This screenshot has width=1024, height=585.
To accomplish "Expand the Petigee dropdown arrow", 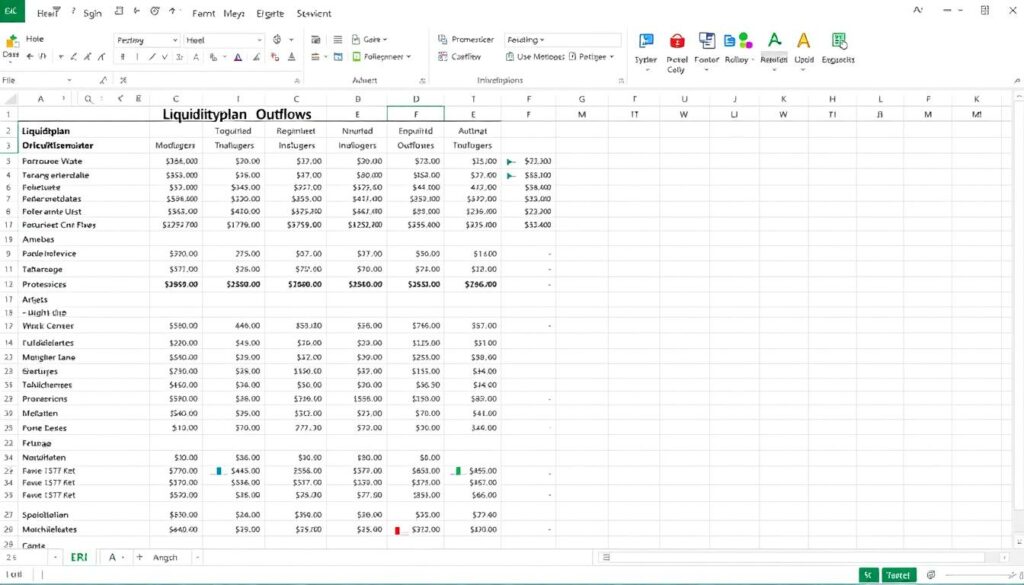I will tap(612, 57).
